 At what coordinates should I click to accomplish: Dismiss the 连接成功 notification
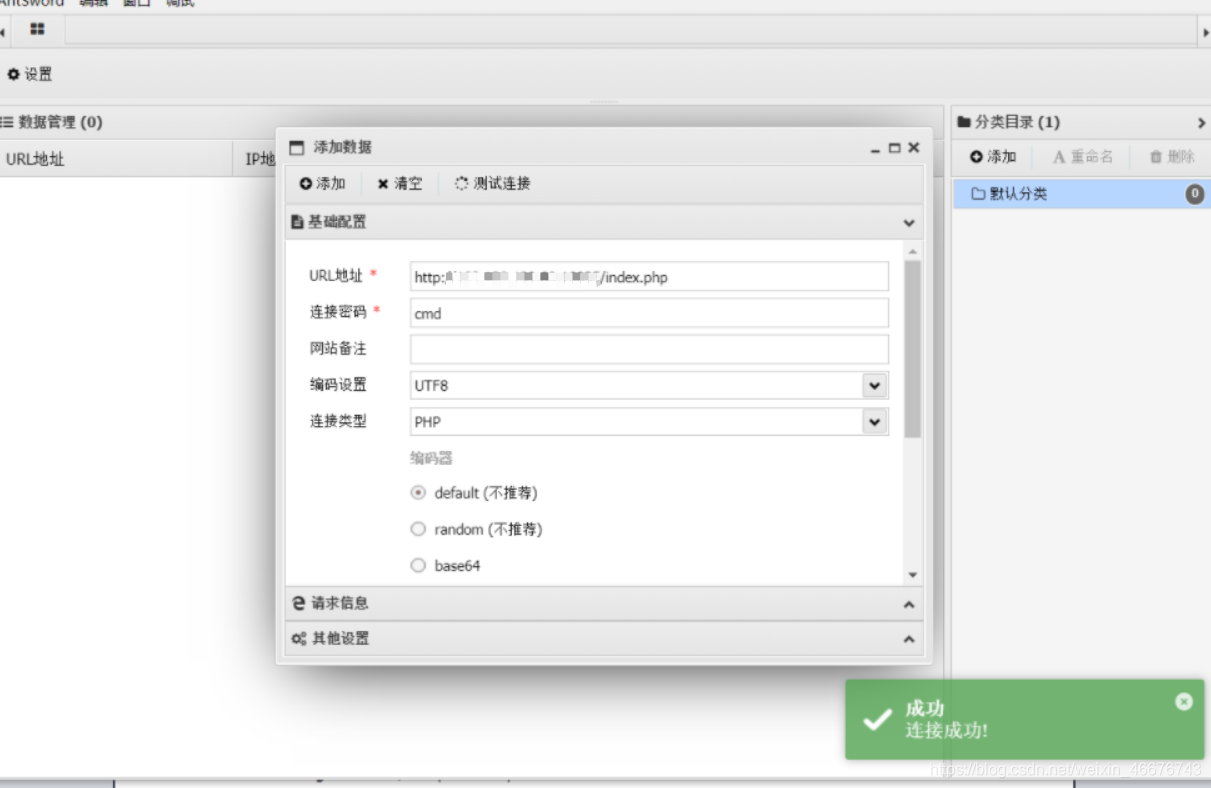coord(1184,702)
